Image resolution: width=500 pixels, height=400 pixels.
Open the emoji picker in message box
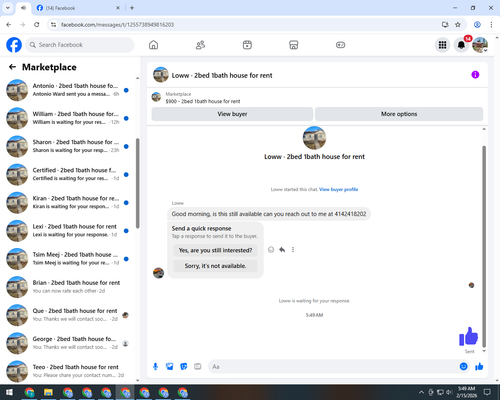(x=463, y=367)
